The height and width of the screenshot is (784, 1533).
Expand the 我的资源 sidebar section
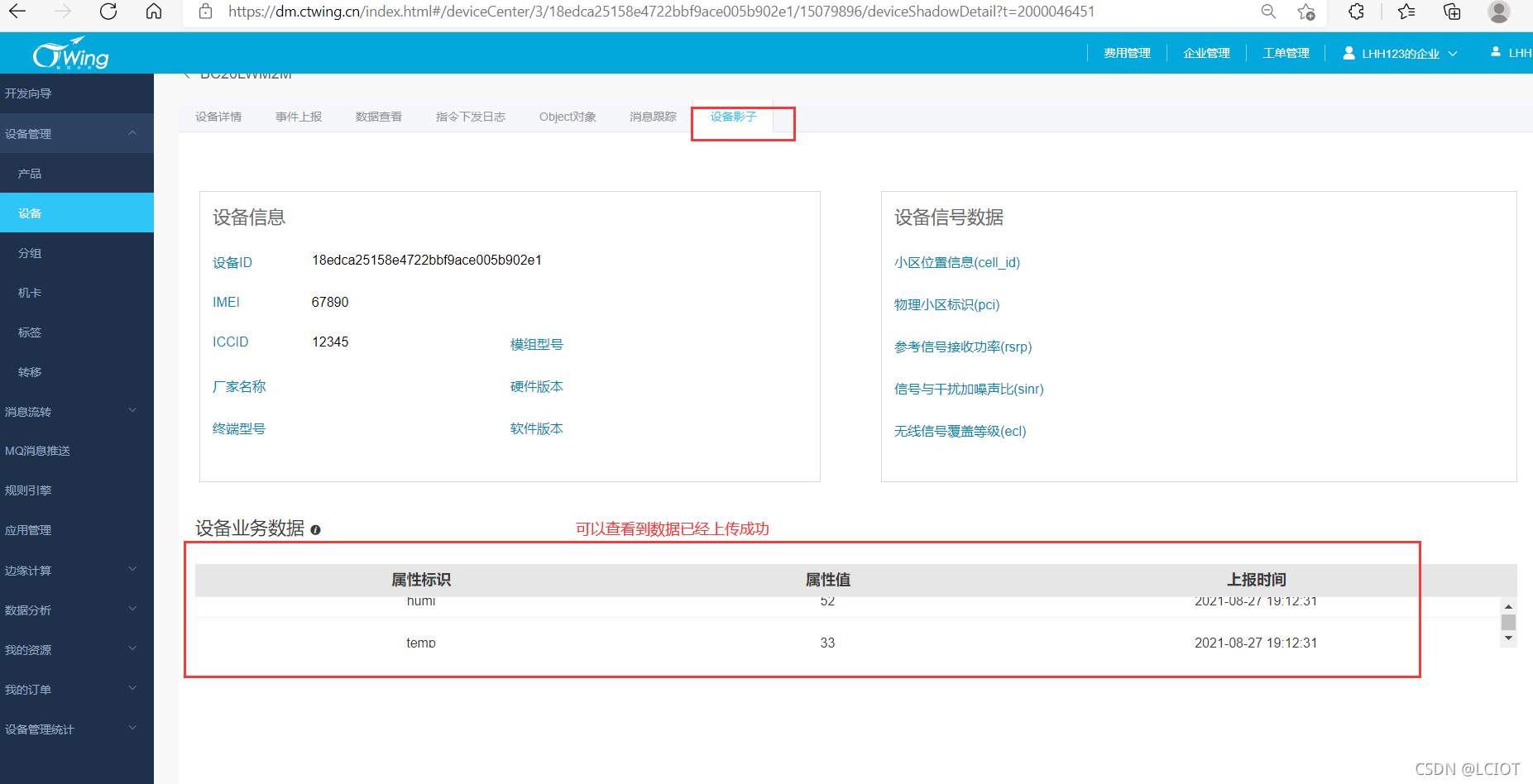click(77, 649)
